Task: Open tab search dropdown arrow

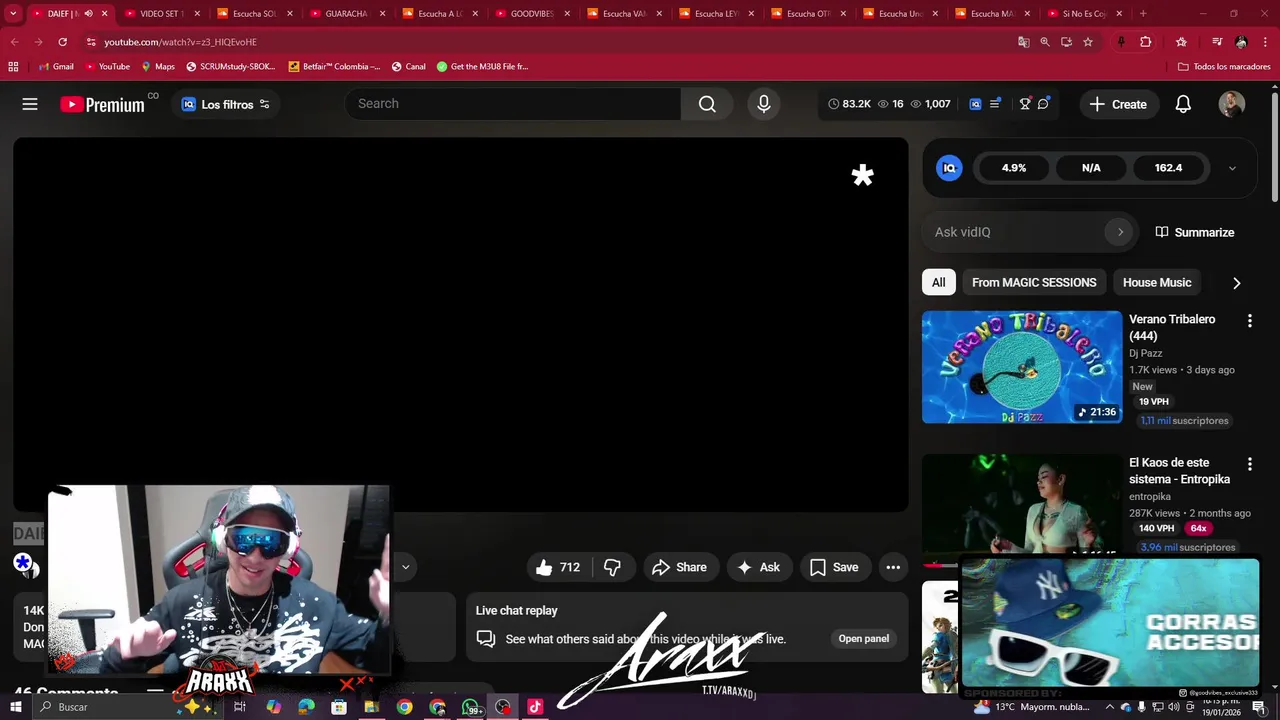Action: tap(13, 14)
